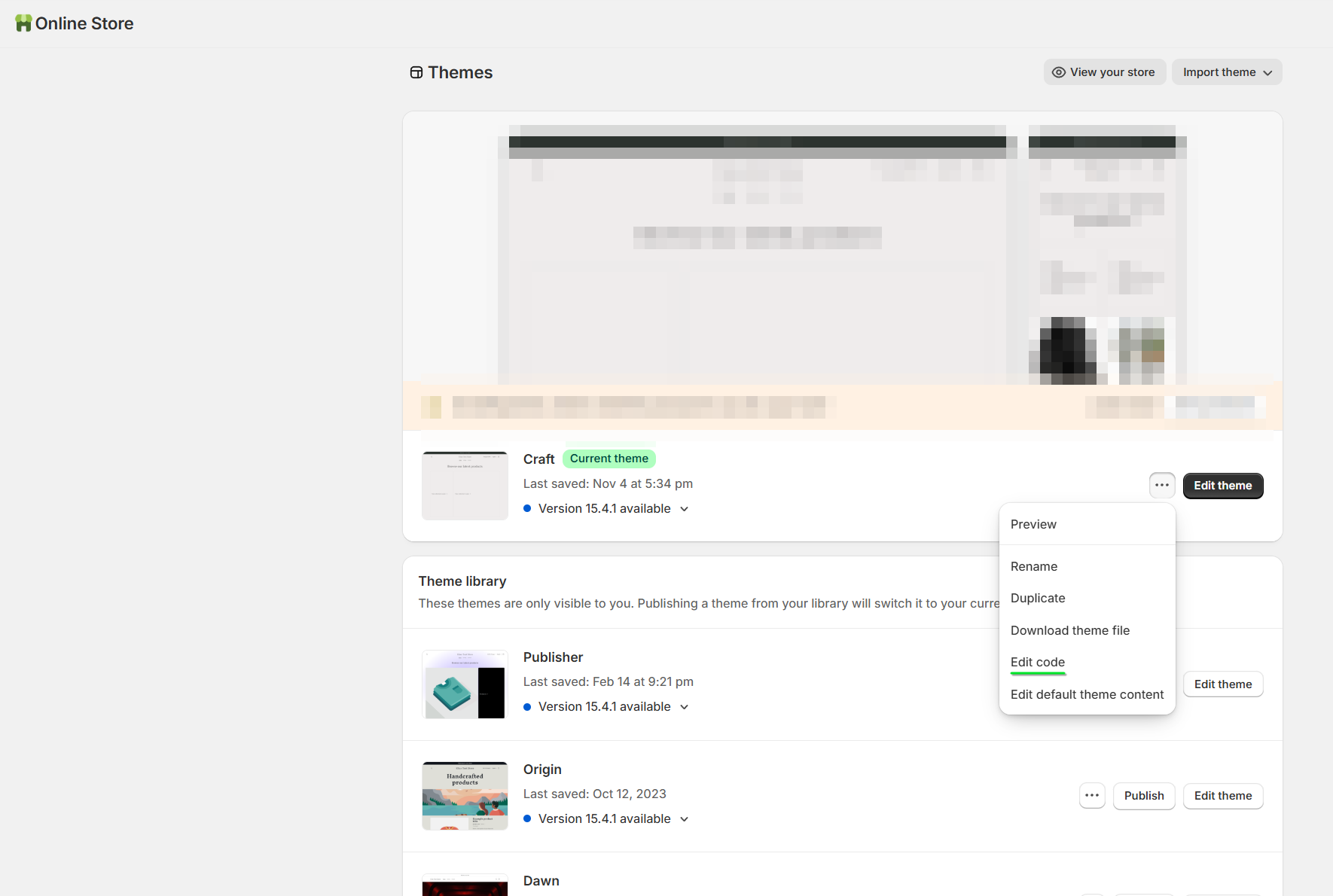Open the Import theme dropdown
1333x896 pixels.
[x=1227, y=72]
